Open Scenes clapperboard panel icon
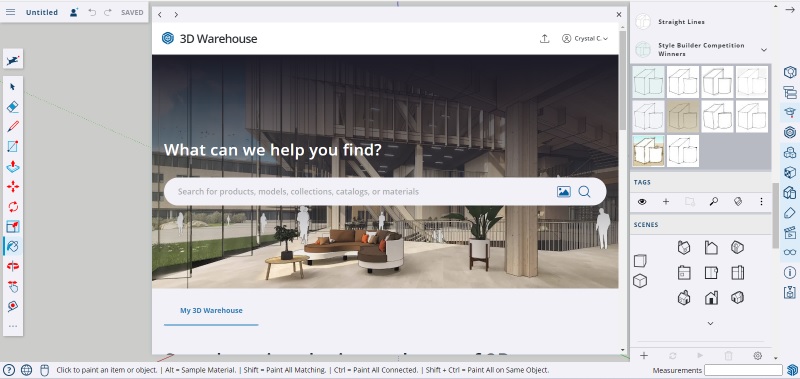This screenshot has height=379, width=800. [790, 232]
